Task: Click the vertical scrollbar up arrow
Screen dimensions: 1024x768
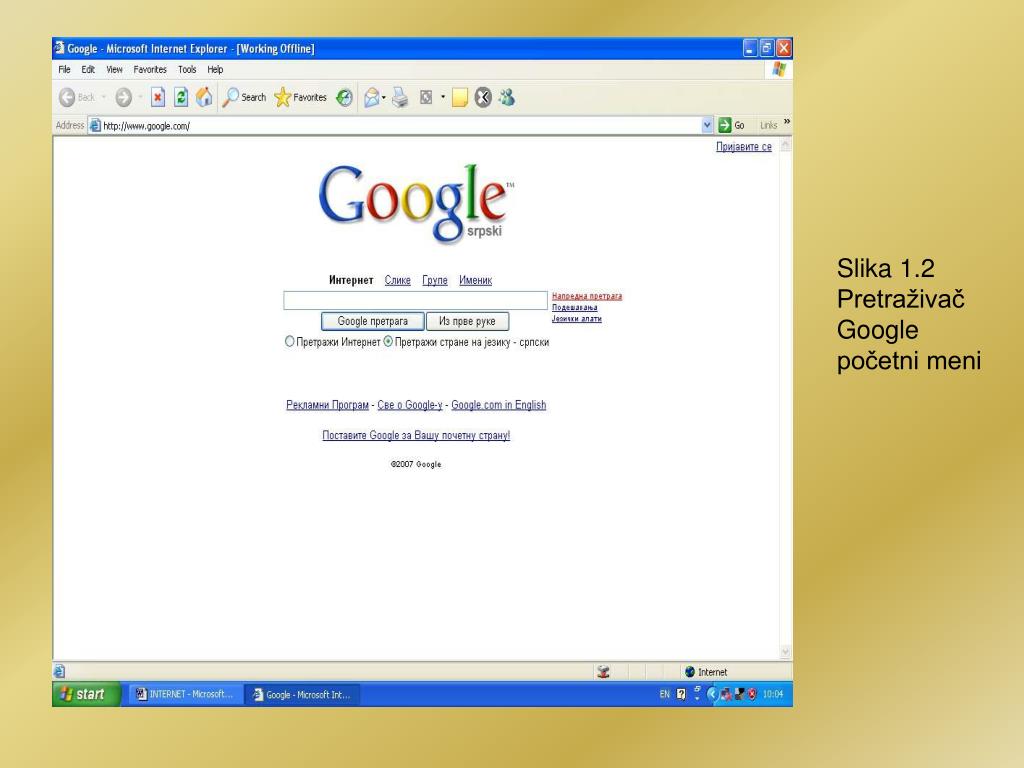Action: [x=785, y=146]
